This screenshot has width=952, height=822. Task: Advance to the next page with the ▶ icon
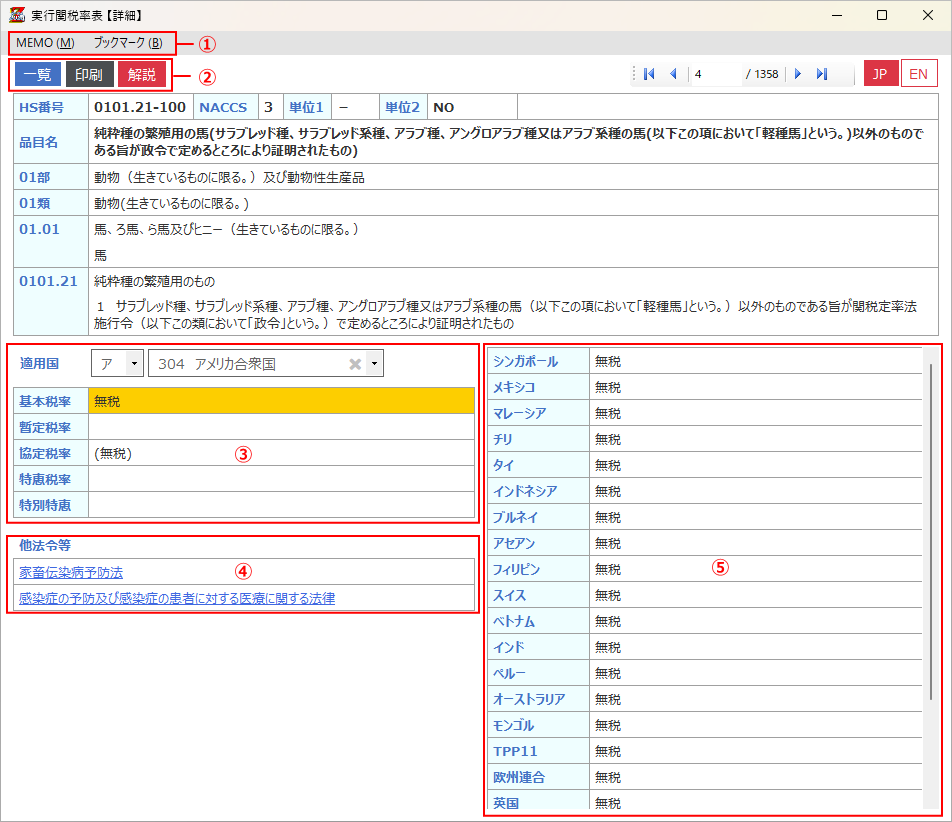(796, 73)
